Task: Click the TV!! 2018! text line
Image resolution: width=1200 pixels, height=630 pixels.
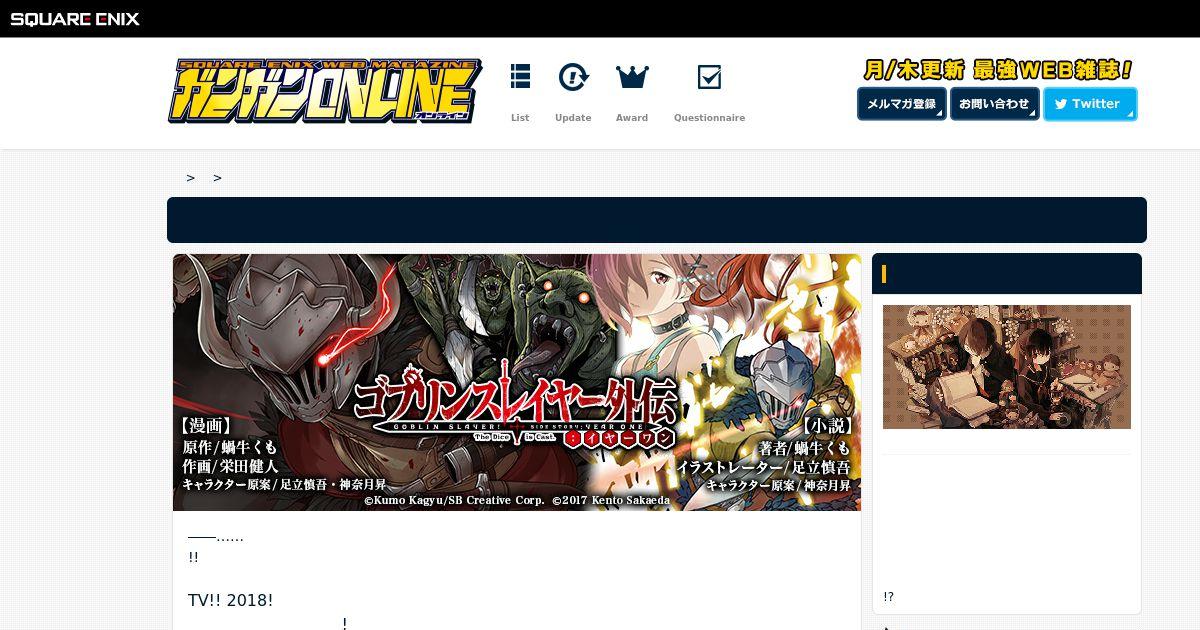Action: [230, 600]
